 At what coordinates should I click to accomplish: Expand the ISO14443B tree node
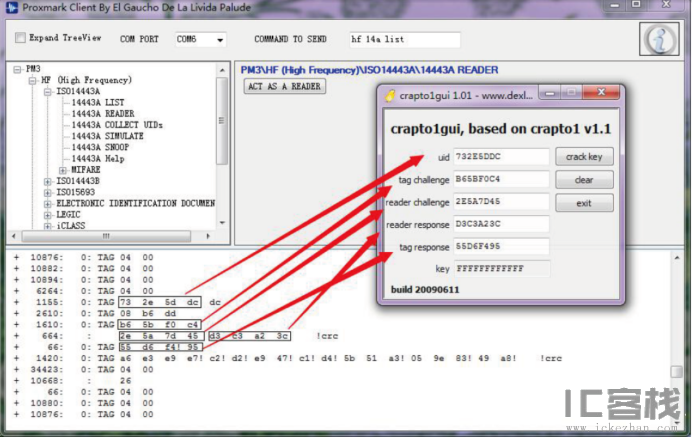pos(48,182)
